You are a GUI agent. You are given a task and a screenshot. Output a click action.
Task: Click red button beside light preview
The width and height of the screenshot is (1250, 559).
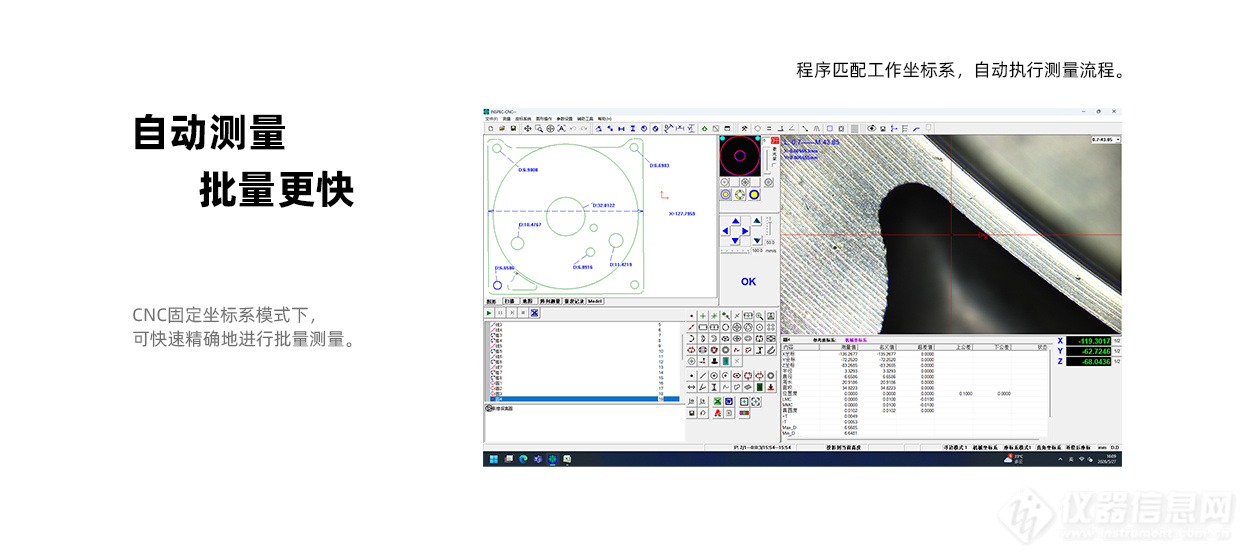[775, 140]
